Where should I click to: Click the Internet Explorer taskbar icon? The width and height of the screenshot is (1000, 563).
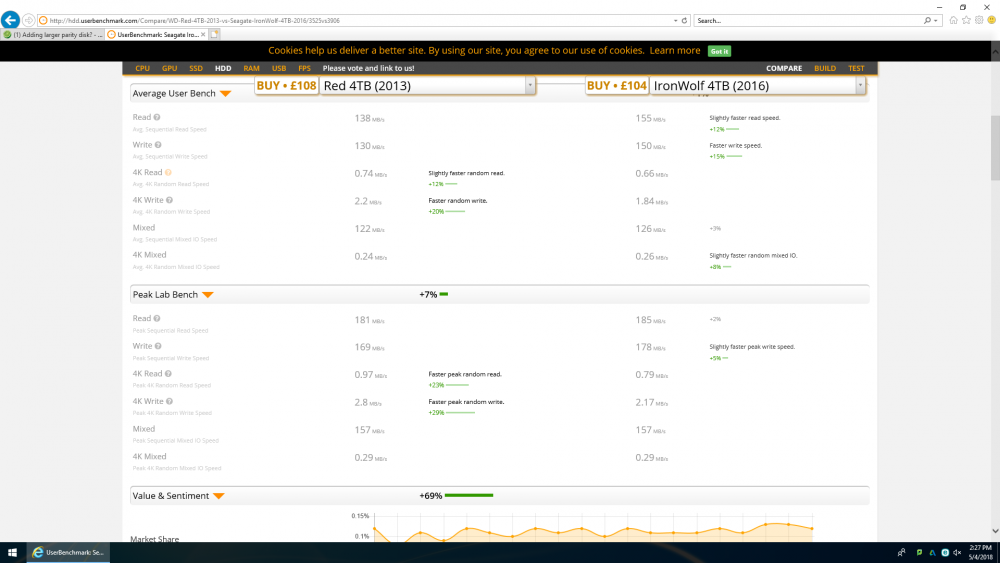(x=68, y=552)
